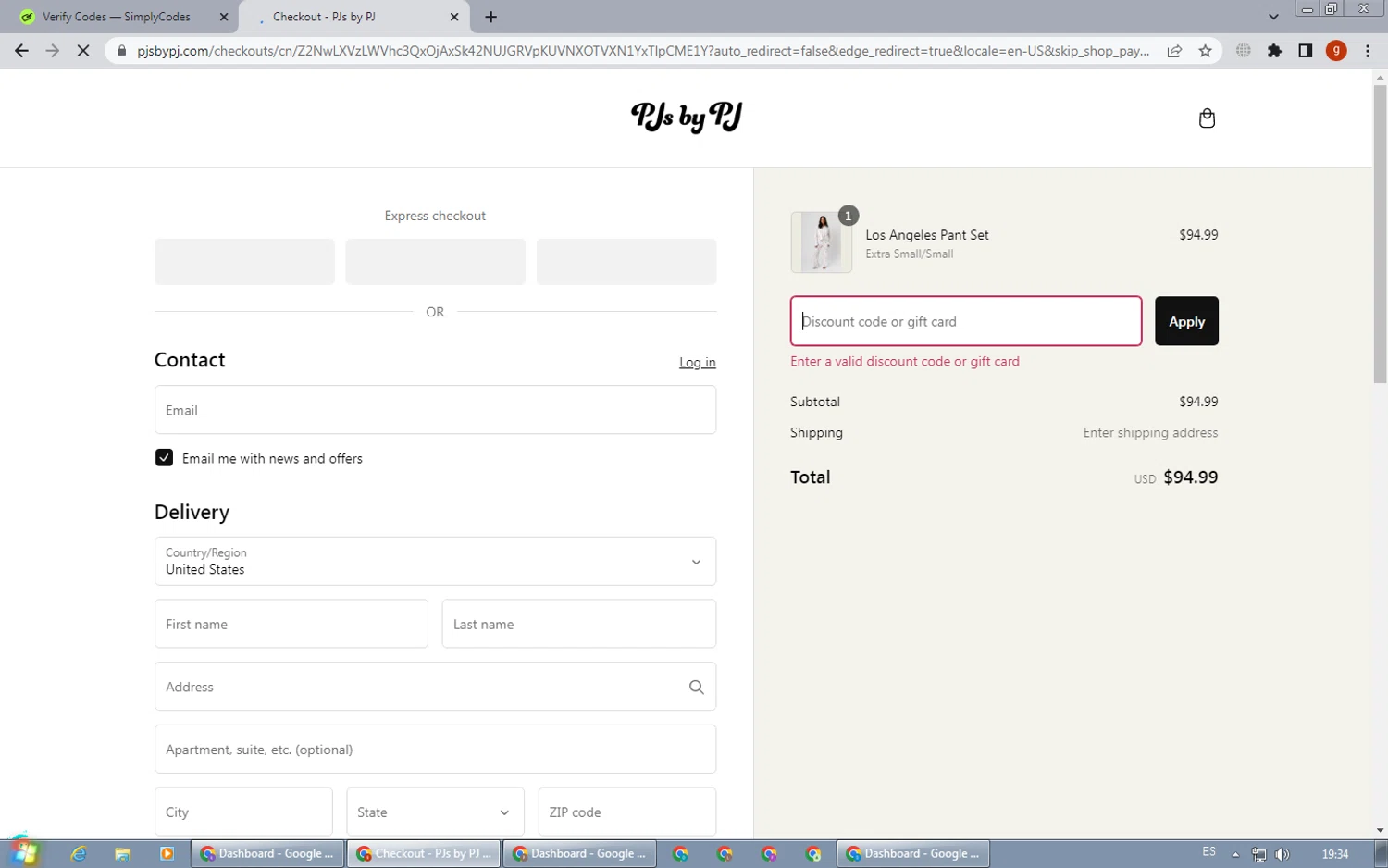Uncheck Email me with news and offers
1388x868 pixels.
pos(164,458)
